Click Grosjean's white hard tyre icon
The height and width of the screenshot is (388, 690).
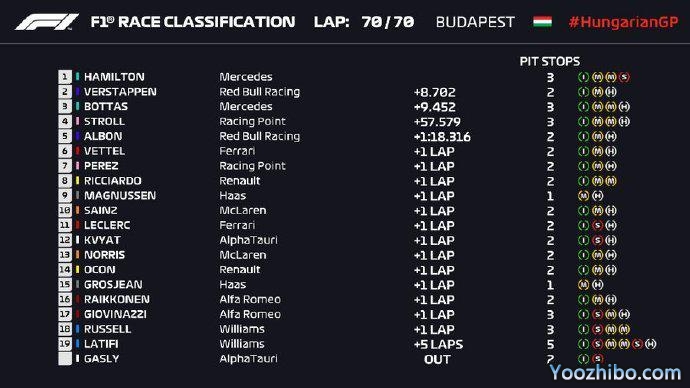(597, 285)
